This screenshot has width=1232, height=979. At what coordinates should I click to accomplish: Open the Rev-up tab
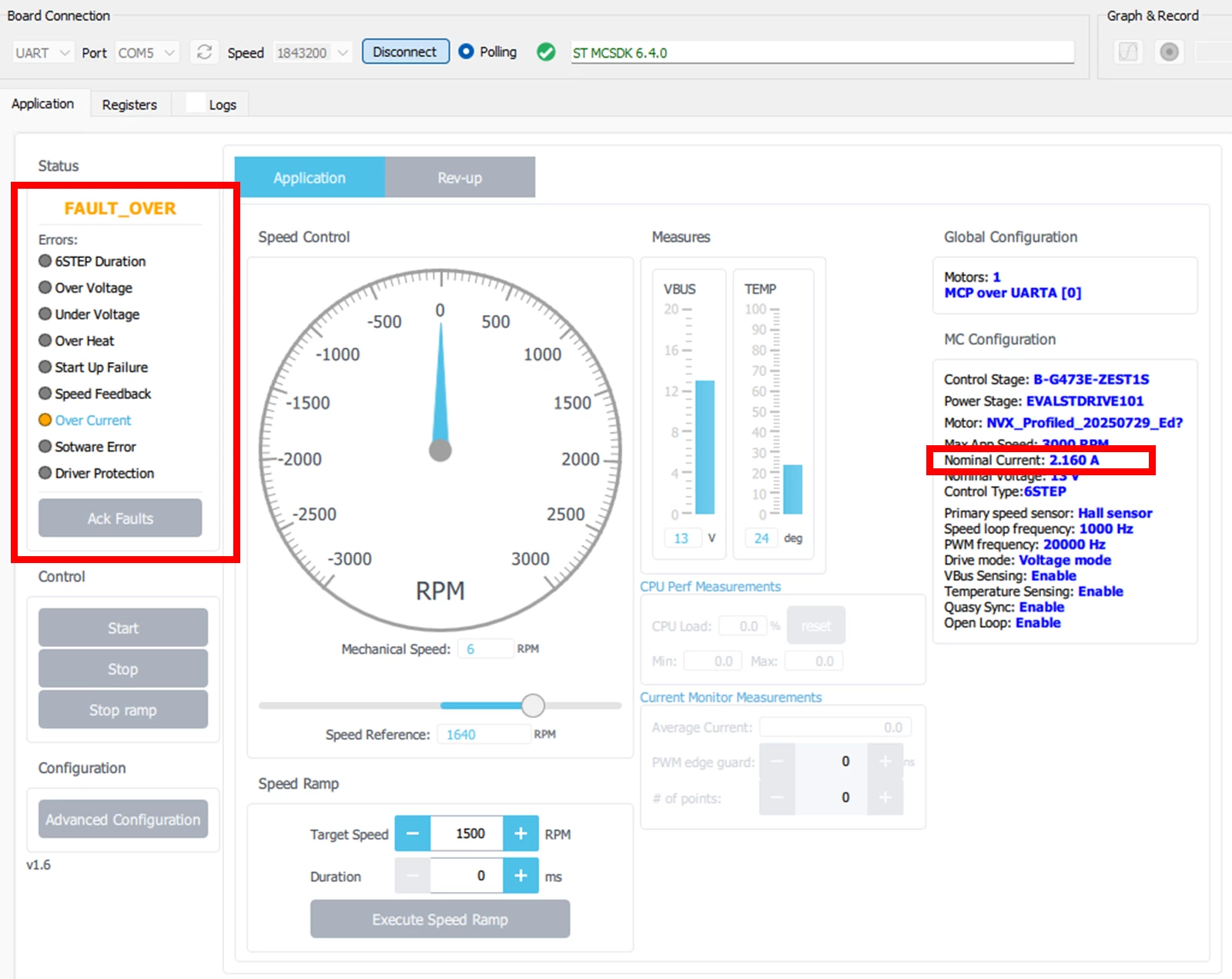click(460, 178)
